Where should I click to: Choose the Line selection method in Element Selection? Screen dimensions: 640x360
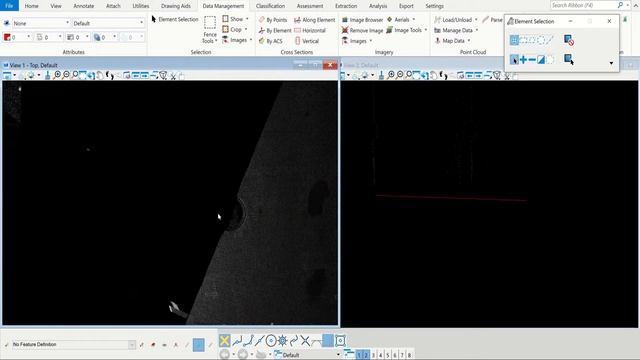pyautogui.click(x=550, y=40)
